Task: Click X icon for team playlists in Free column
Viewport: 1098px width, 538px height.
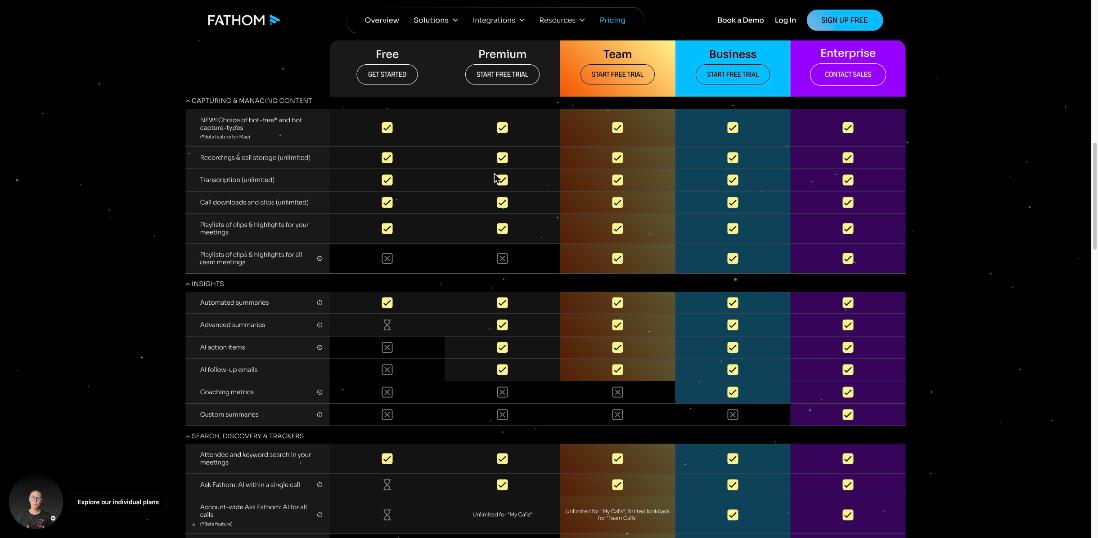Action: [x=387, y=258]
